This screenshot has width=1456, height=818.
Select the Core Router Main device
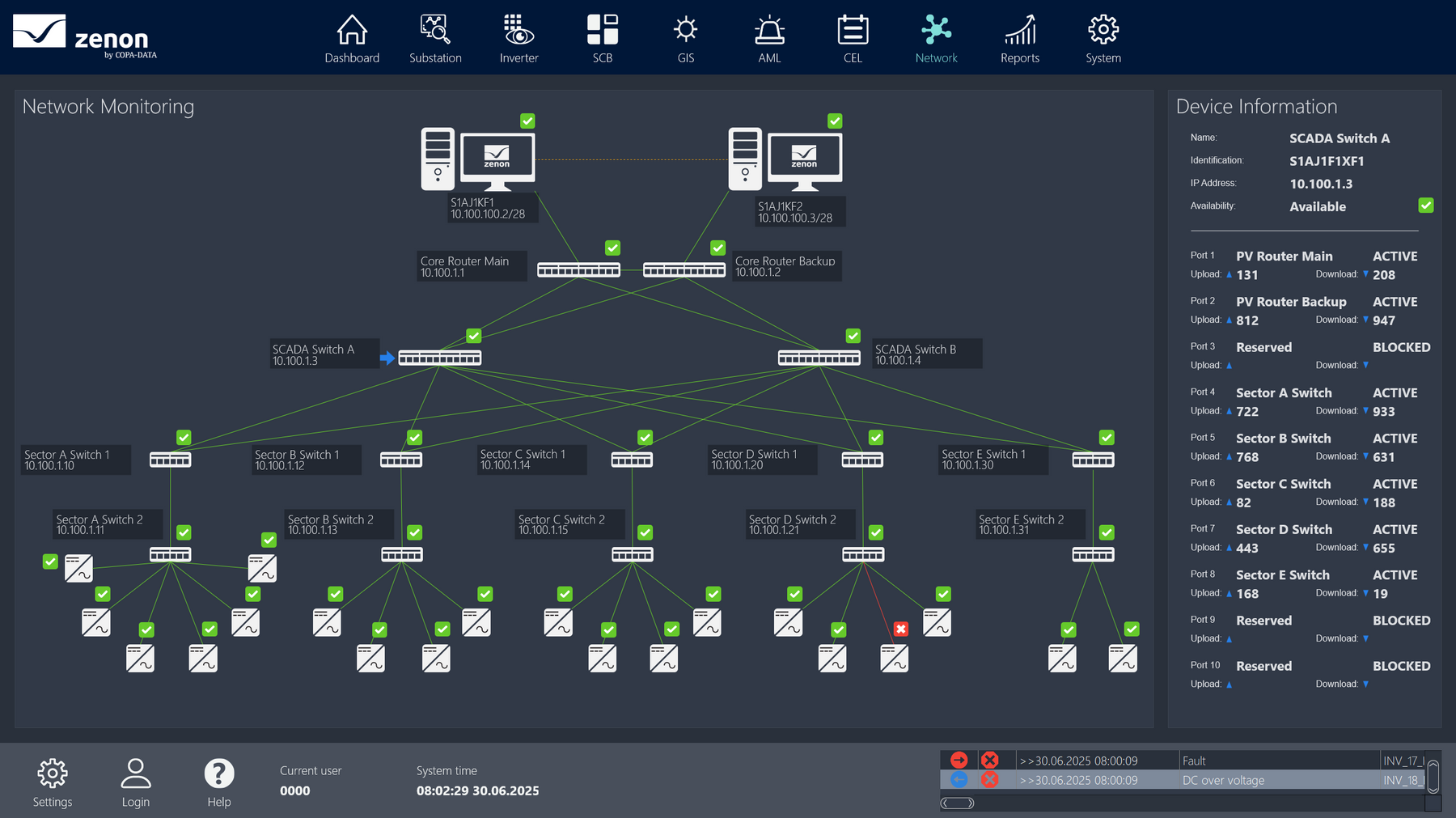point(579,269)
